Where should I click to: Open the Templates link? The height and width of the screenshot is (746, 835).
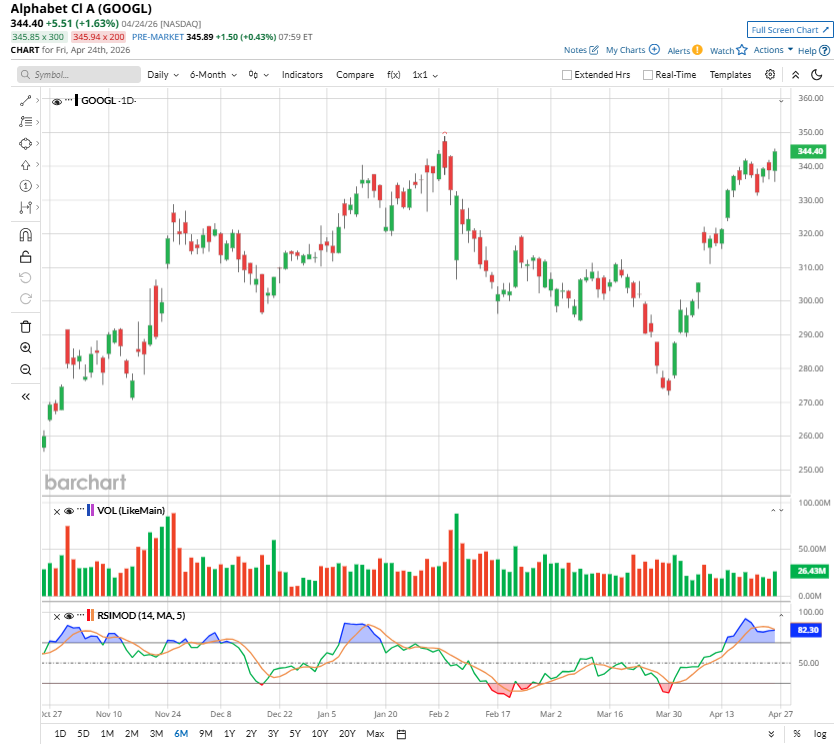[x=730, y=75]
